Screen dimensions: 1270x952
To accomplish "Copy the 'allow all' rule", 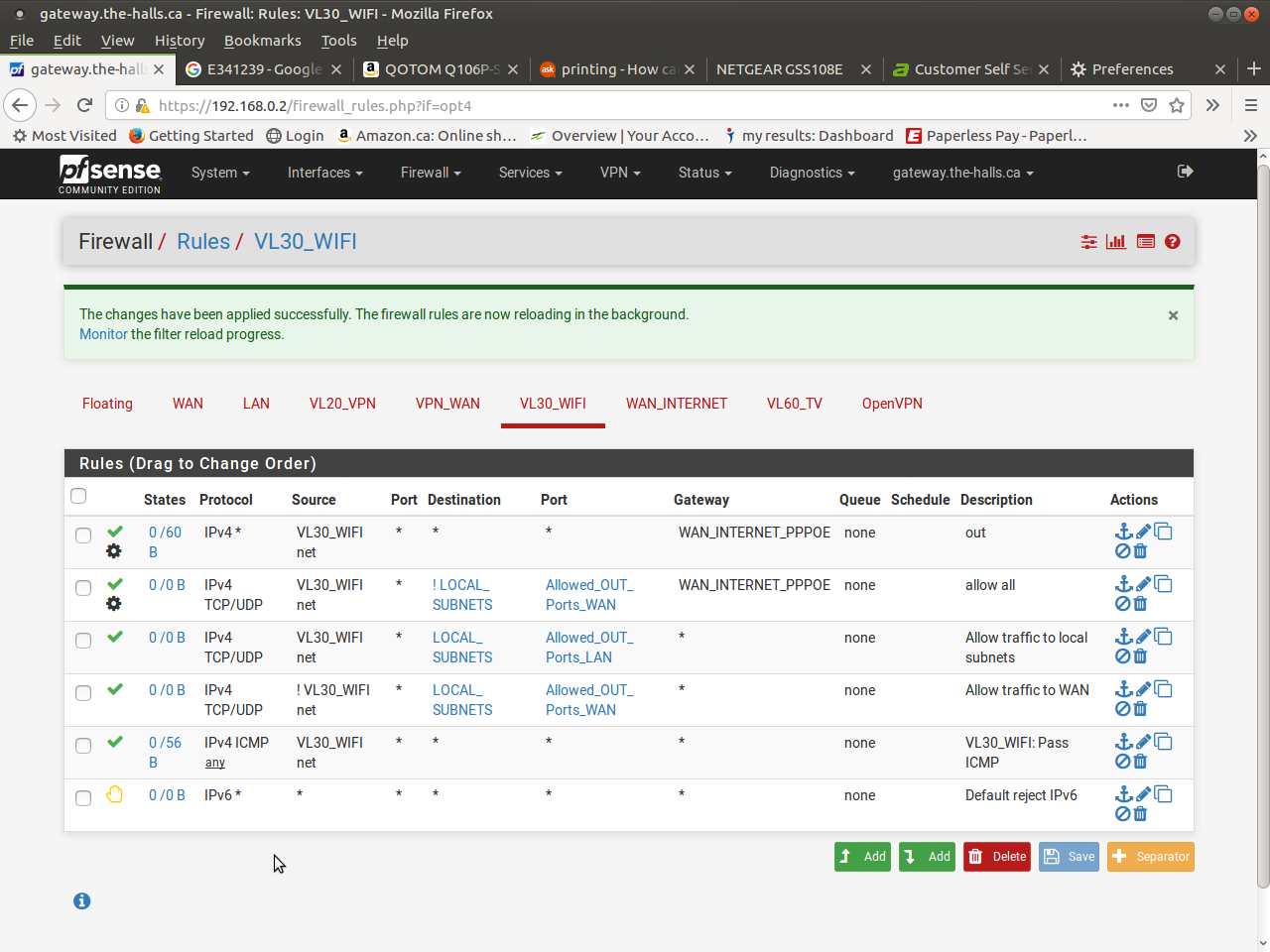I will (x=1163, y=584).
